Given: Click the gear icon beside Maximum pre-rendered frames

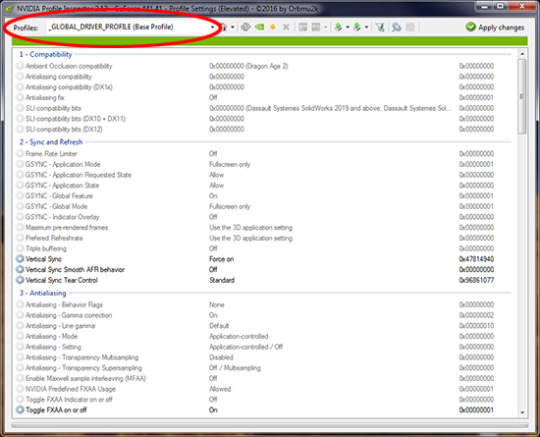Looking at the screenshot, I should [x=20, y=227].
